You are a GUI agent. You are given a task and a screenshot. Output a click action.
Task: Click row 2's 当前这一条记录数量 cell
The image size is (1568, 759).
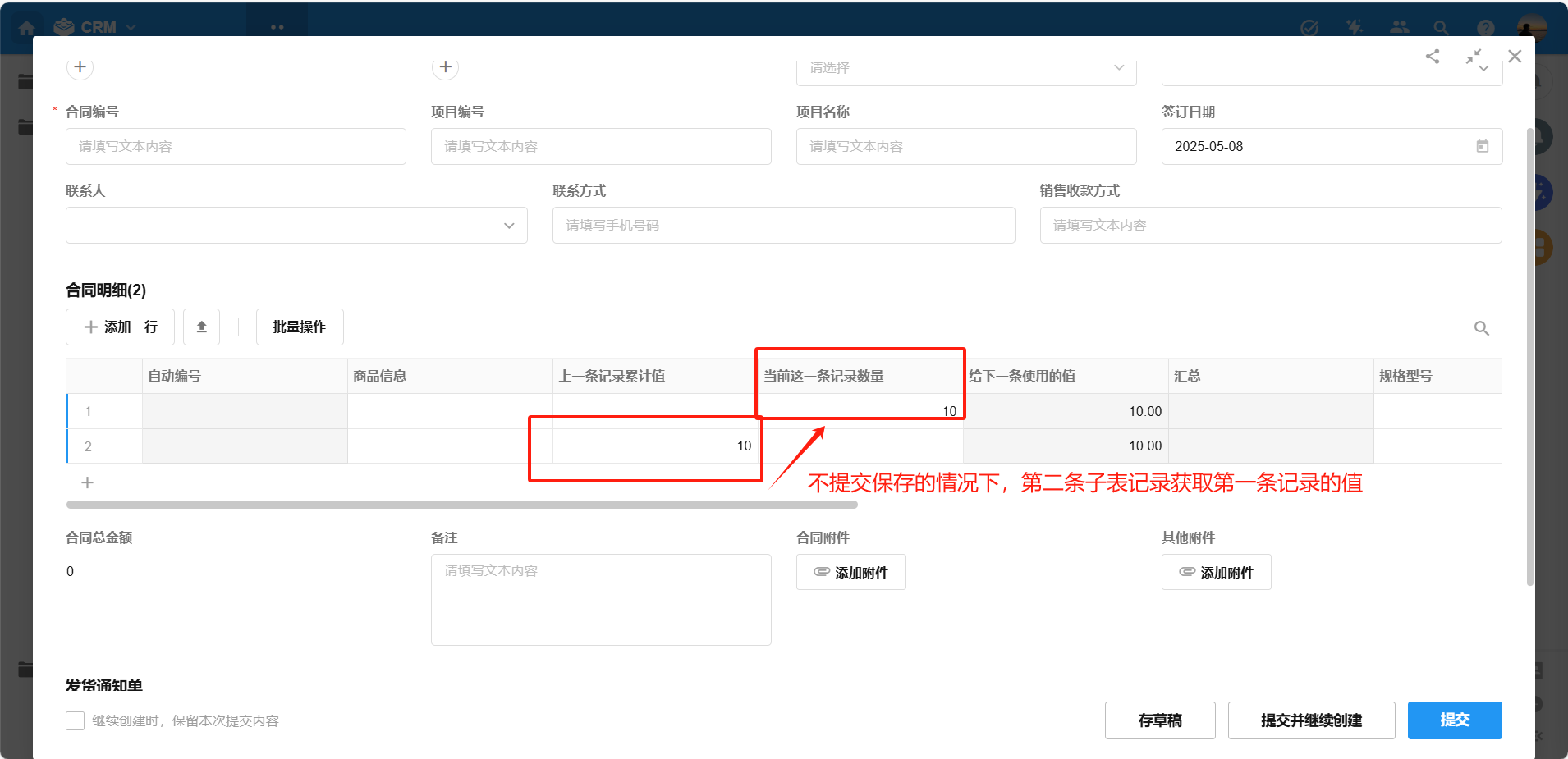(x=860, y=446)
